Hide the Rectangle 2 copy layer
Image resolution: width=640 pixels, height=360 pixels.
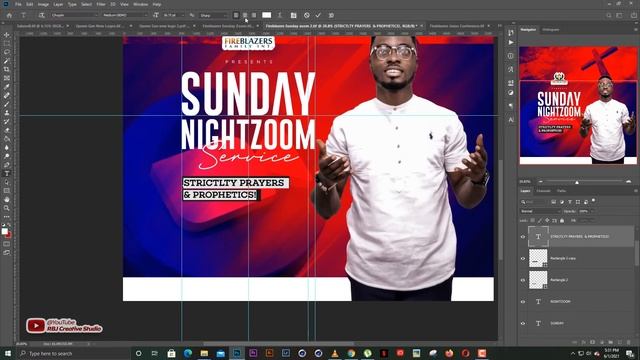pos(523,258)
